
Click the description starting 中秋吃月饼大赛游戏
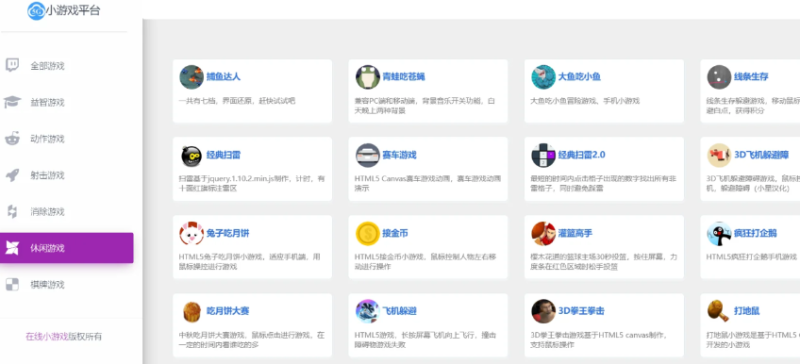(252, 340)
